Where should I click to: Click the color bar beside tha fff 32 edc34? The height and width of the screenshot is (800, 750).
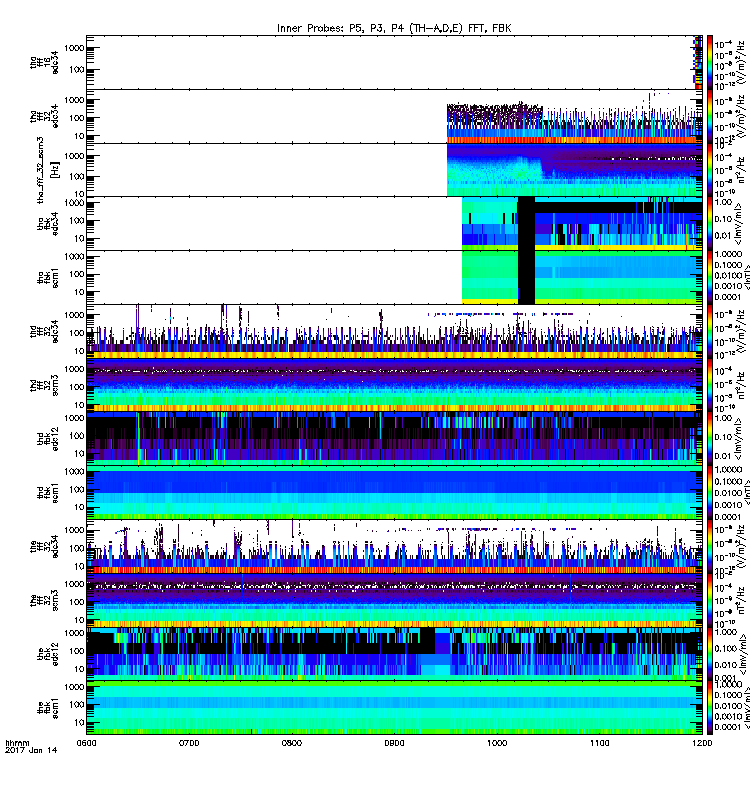click(710, 116)
